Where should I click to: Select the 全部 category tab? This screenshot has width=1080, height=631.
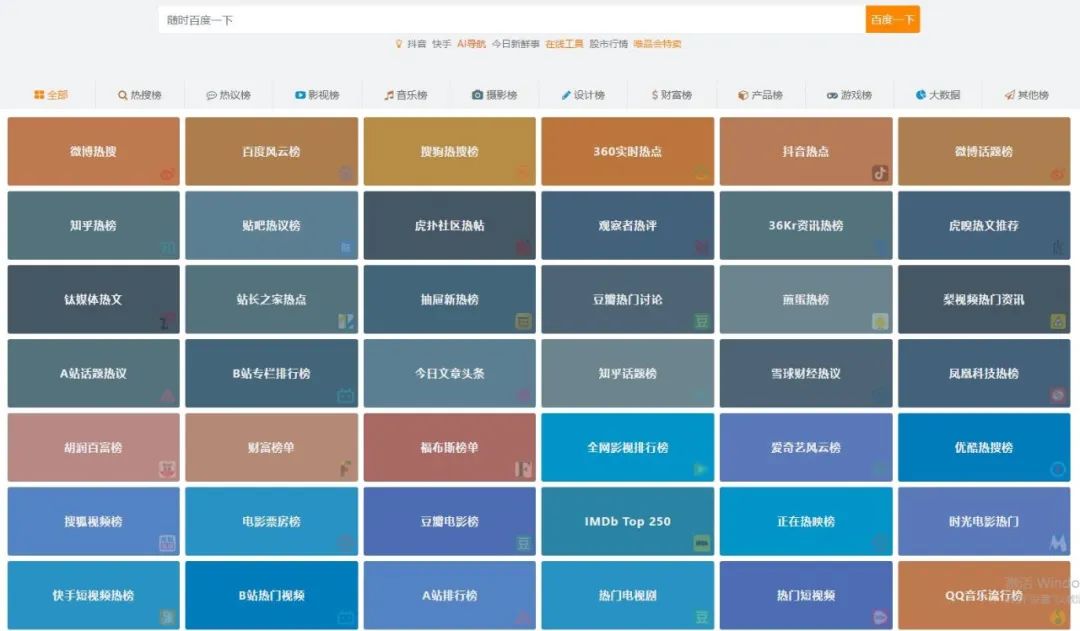click(51, 95)
